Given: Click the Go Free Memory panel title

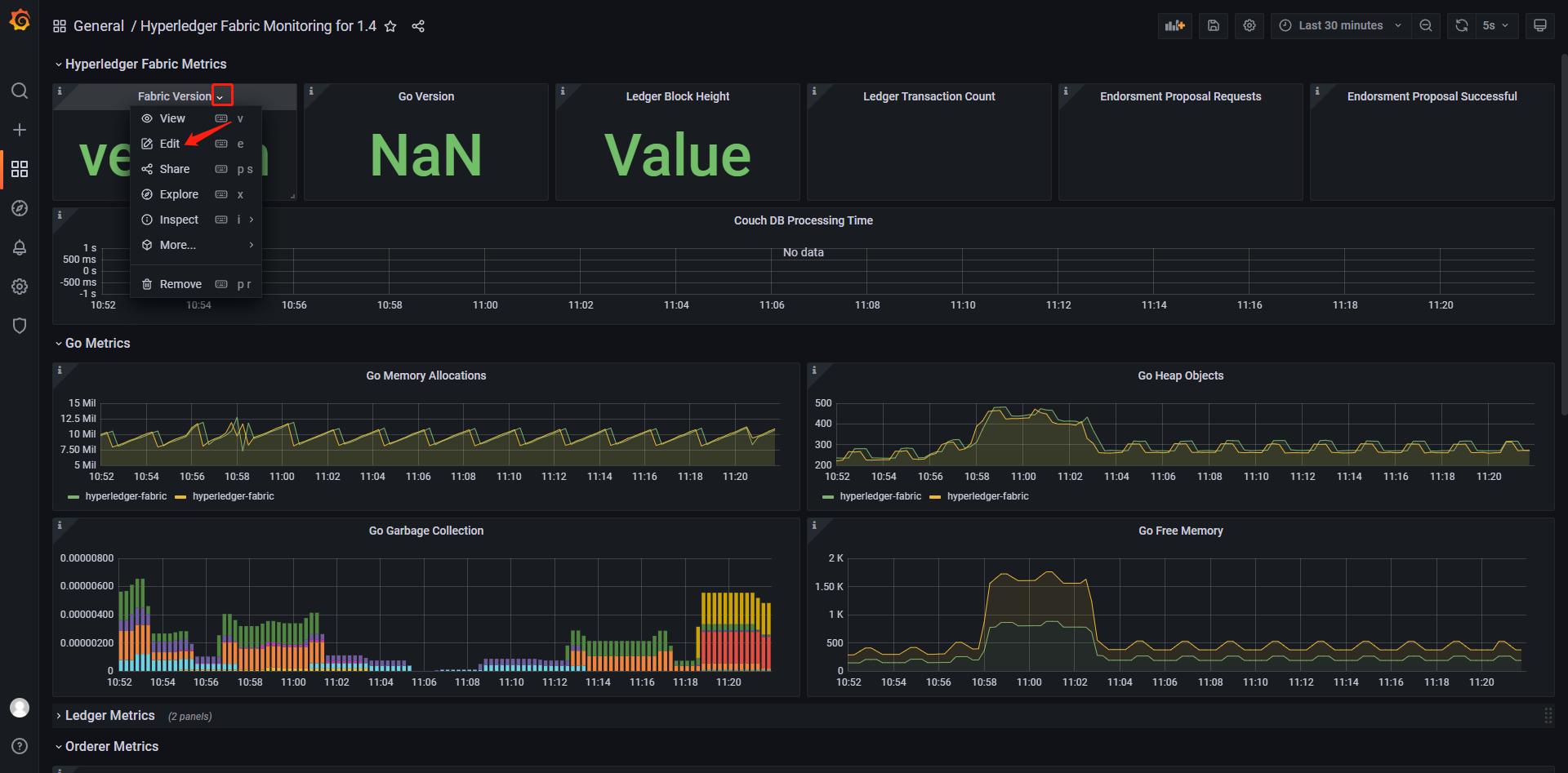Looking at the screenshot, I should click(x=1181, y=531).
